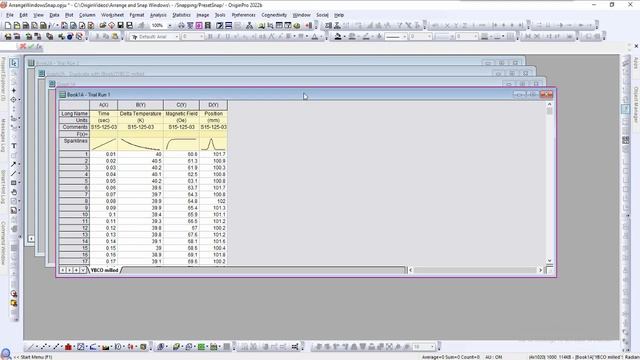Click the red Column/Bar plot icon
Screen dimensions: 640x360
coord(68,347)
